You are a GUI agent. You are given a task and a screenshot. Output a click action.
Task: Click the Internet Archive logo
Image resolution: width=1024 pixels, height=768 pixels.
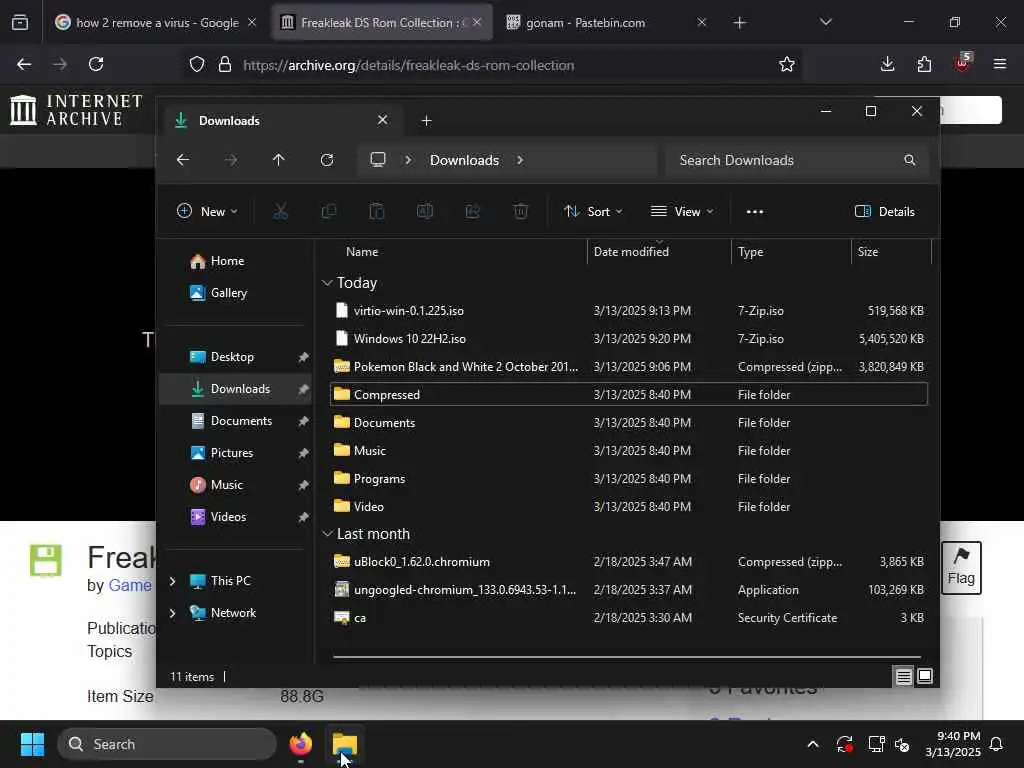76,109
